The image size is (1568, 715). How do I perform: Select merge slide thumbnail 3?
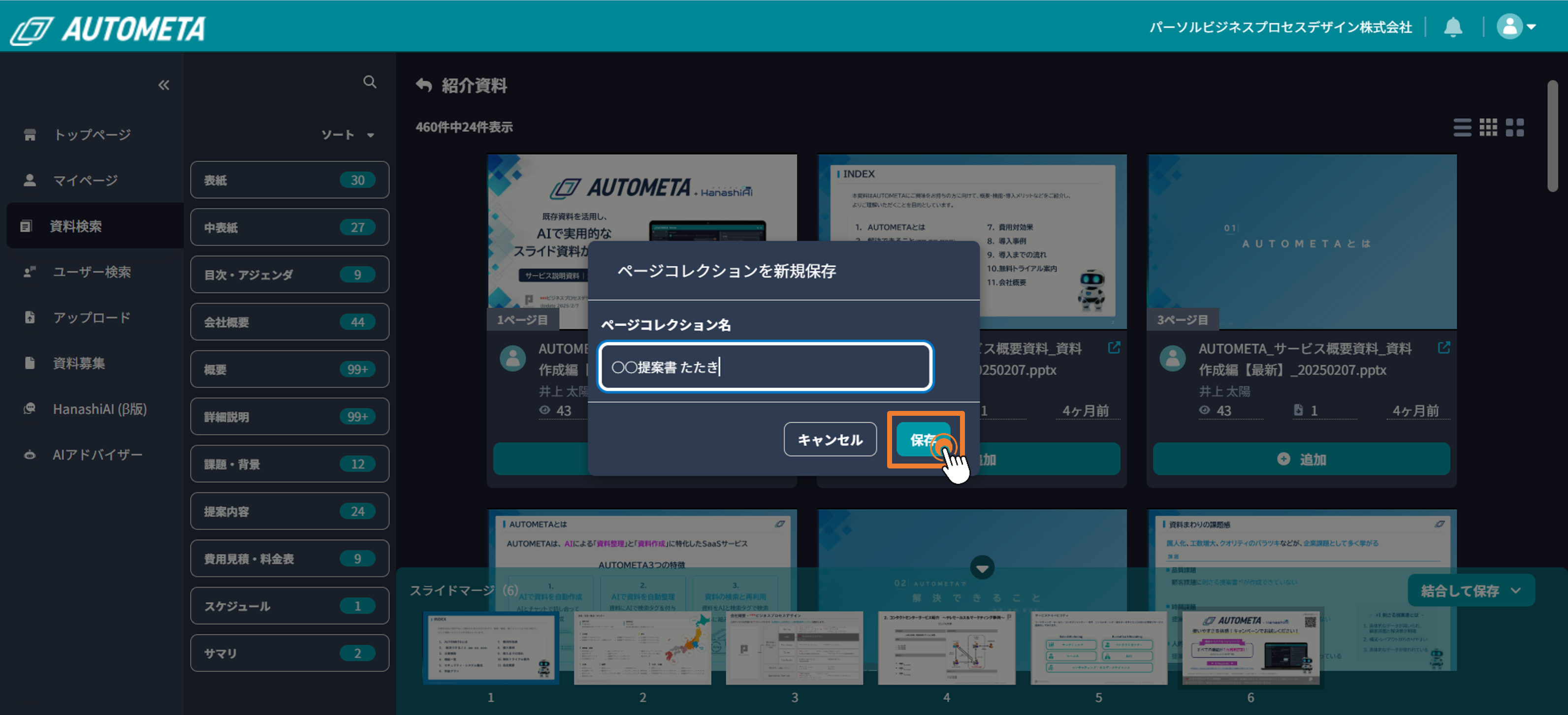(x=795, y=648)
